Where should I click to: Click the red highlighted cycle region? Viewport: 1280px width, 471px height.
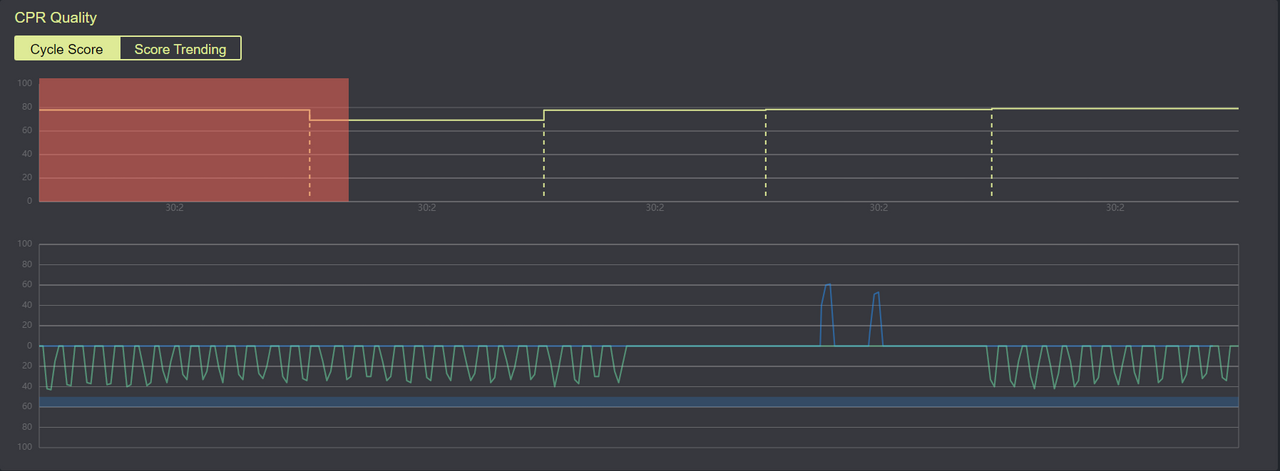193,140
